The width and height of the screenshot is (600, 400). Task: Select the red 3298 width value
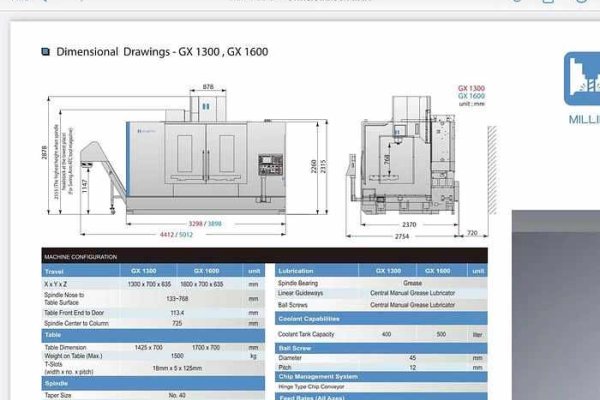195,224
